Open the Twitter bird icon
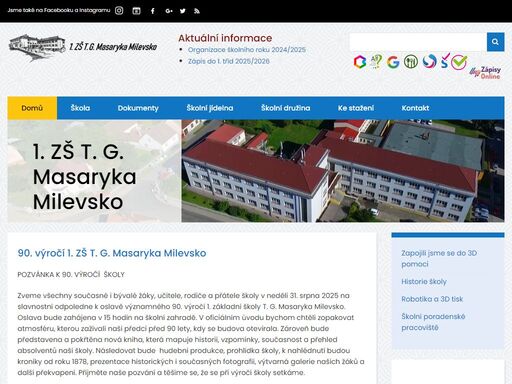Viewport: 512px width, 384px height. pos(183,11)
